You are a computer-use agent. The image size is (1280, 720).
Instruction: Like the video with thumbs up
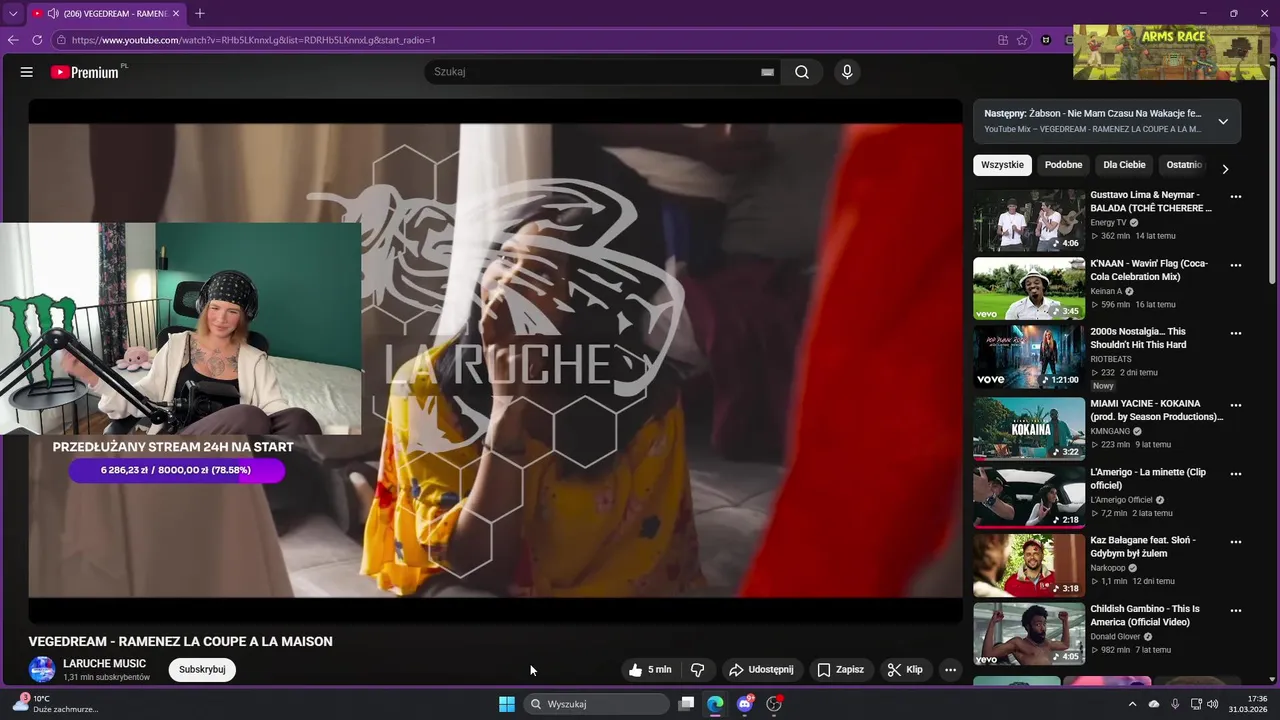650,670
